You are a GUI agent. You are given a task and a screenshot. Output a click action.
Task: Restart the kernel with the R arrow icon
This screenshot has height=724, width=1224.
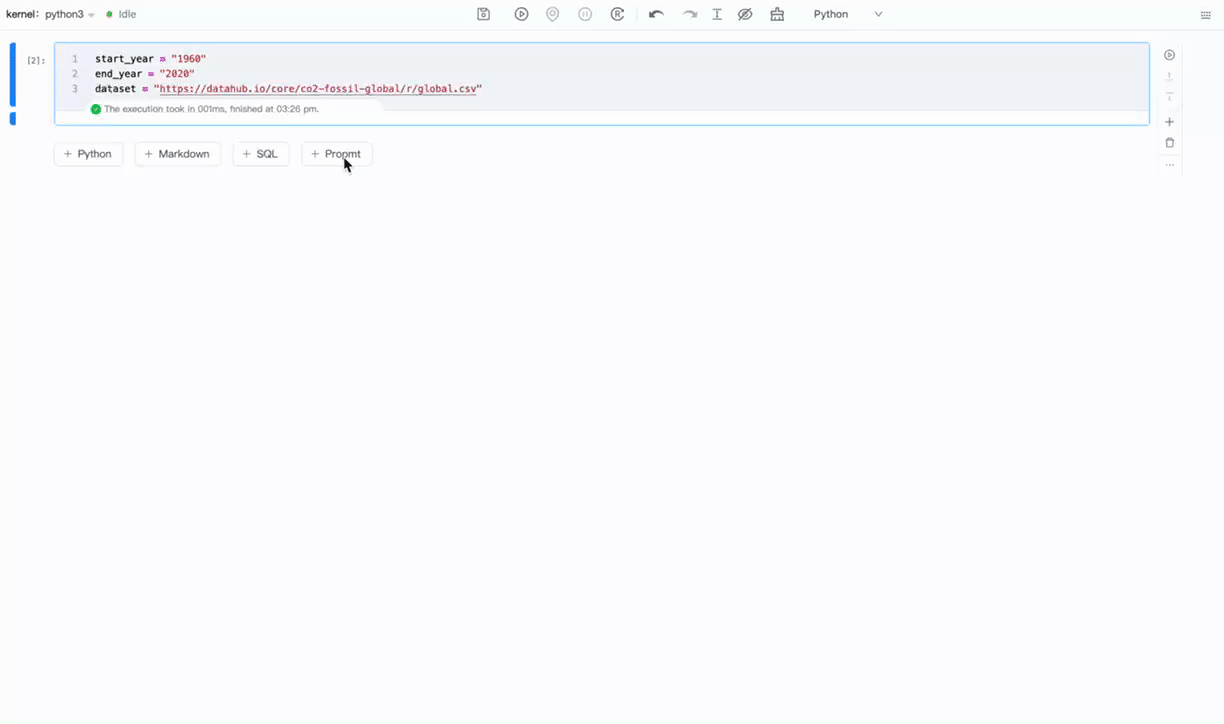(x=618, y=14)
